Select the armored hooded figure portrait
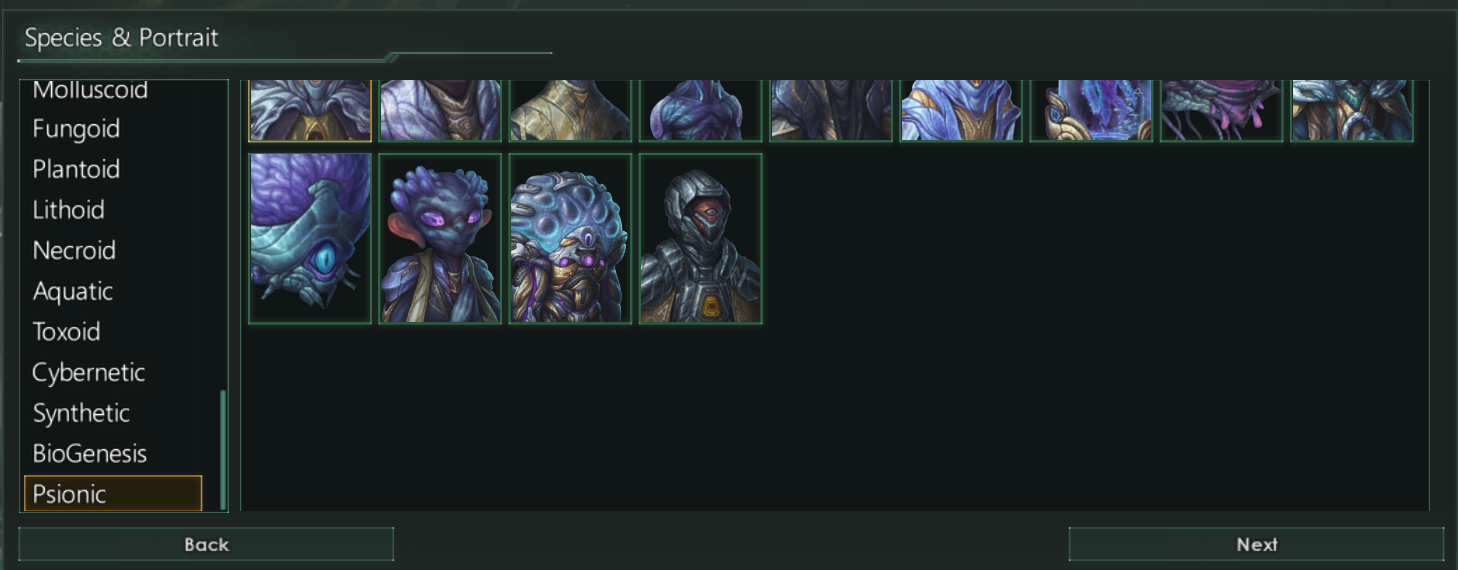Viewport: 1458px width, 570px height. [700, 239]
